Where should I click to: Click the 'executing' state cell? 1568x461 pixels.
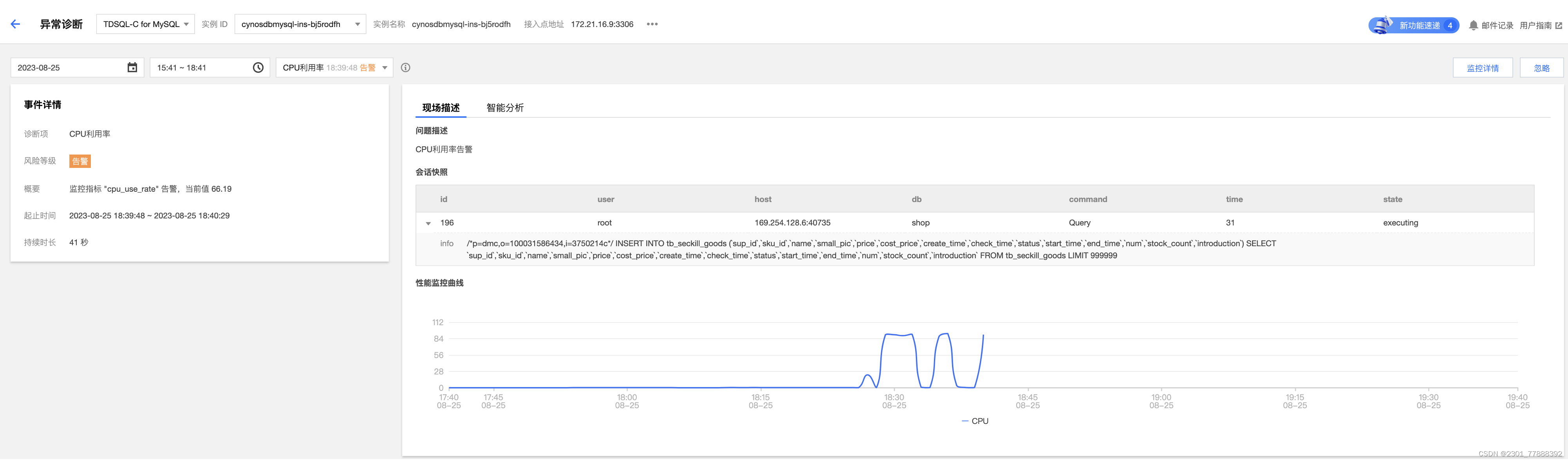tap(1400, 223)
